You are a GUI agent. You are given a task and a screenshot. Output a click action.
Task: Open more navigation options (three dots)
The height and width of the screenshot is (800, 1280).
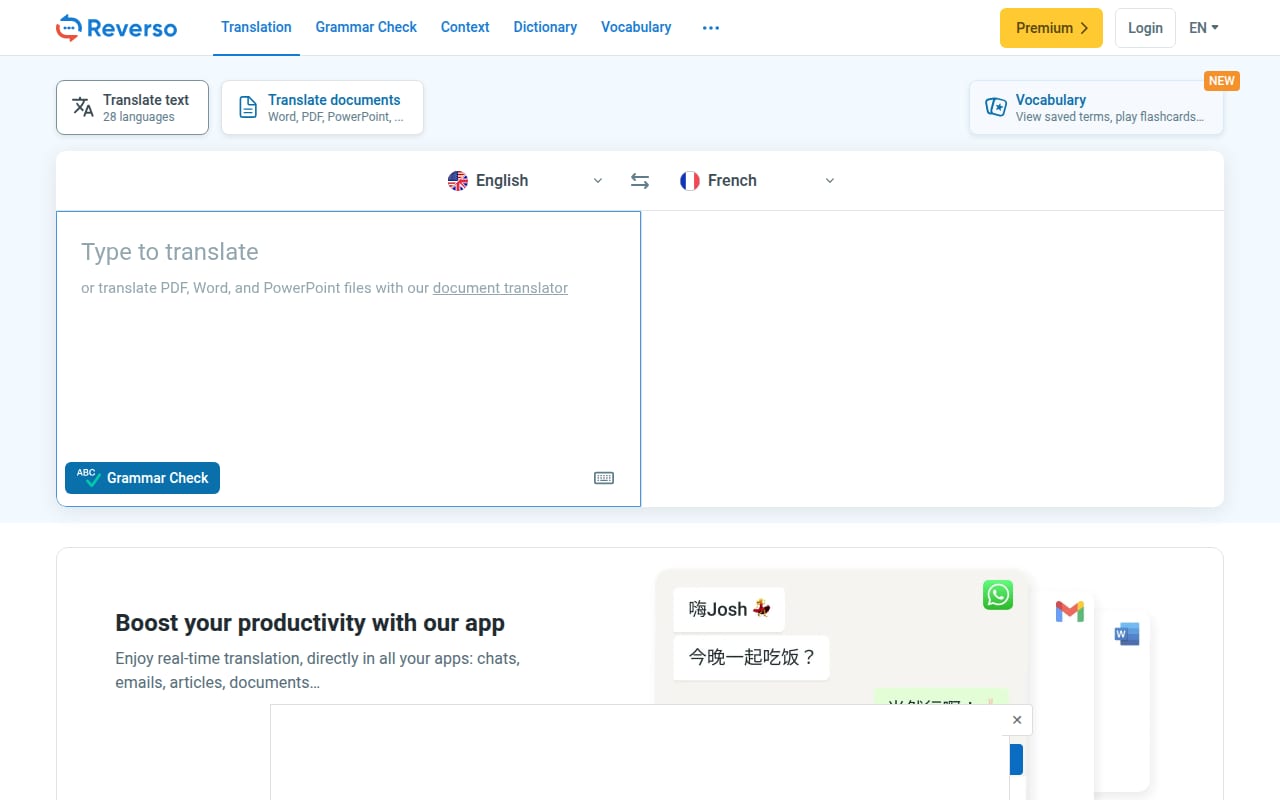[711, 28]
